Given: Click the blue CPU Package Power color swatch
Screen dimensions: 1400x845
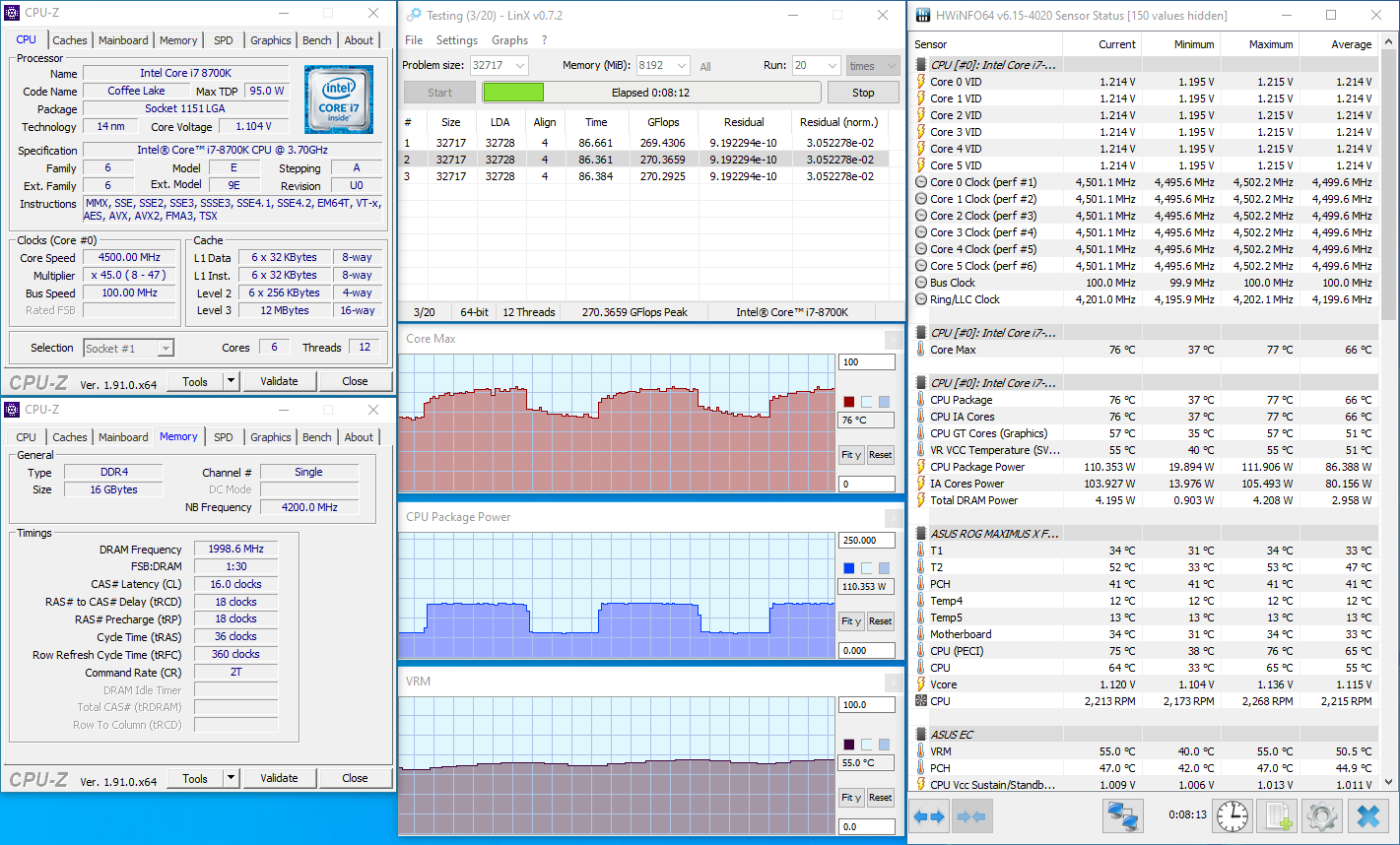Looking at the screenshot, I should point(849,568).
